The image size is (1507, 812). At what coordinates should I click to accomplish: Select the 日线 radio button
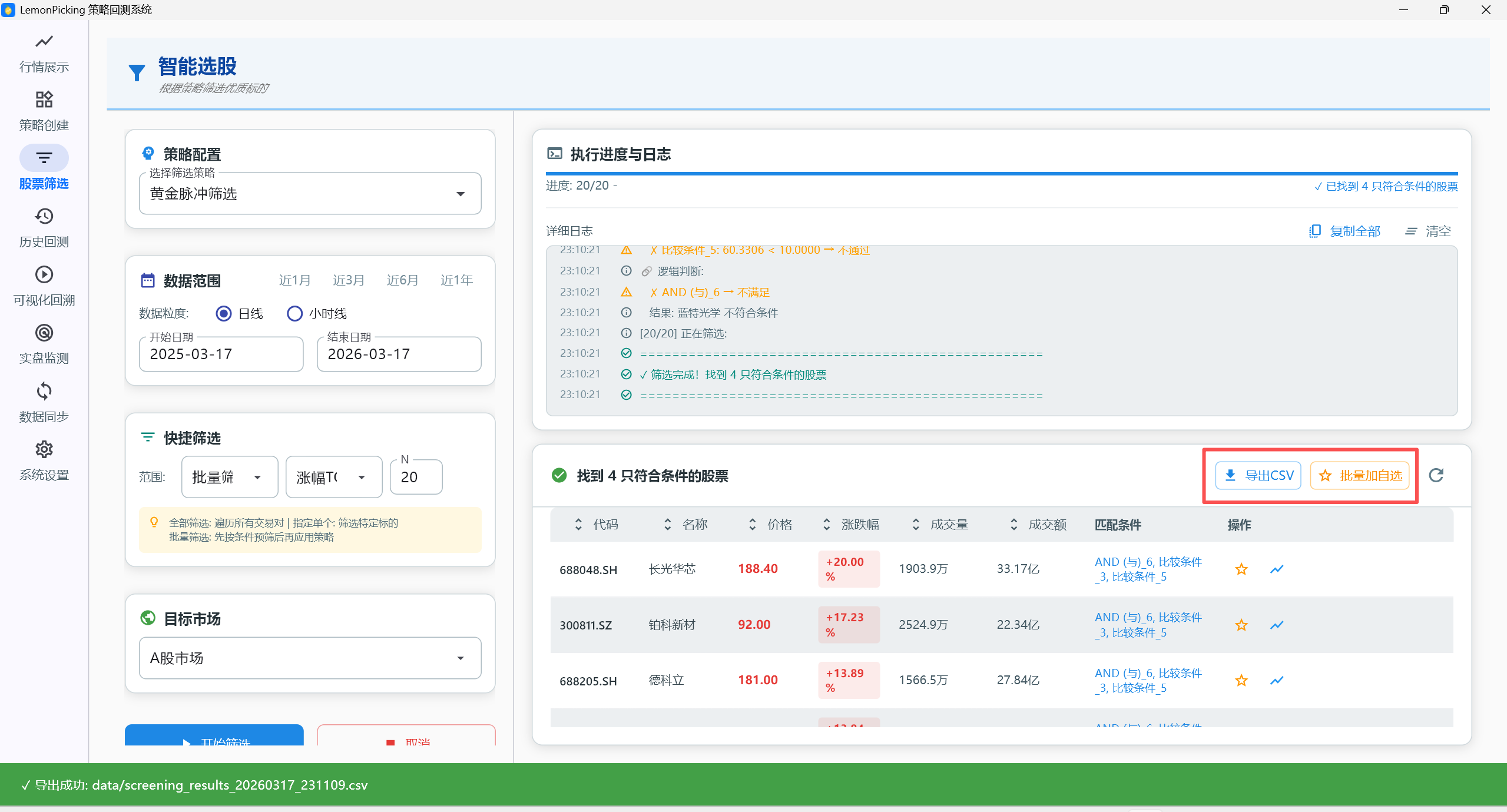point(224,313)
